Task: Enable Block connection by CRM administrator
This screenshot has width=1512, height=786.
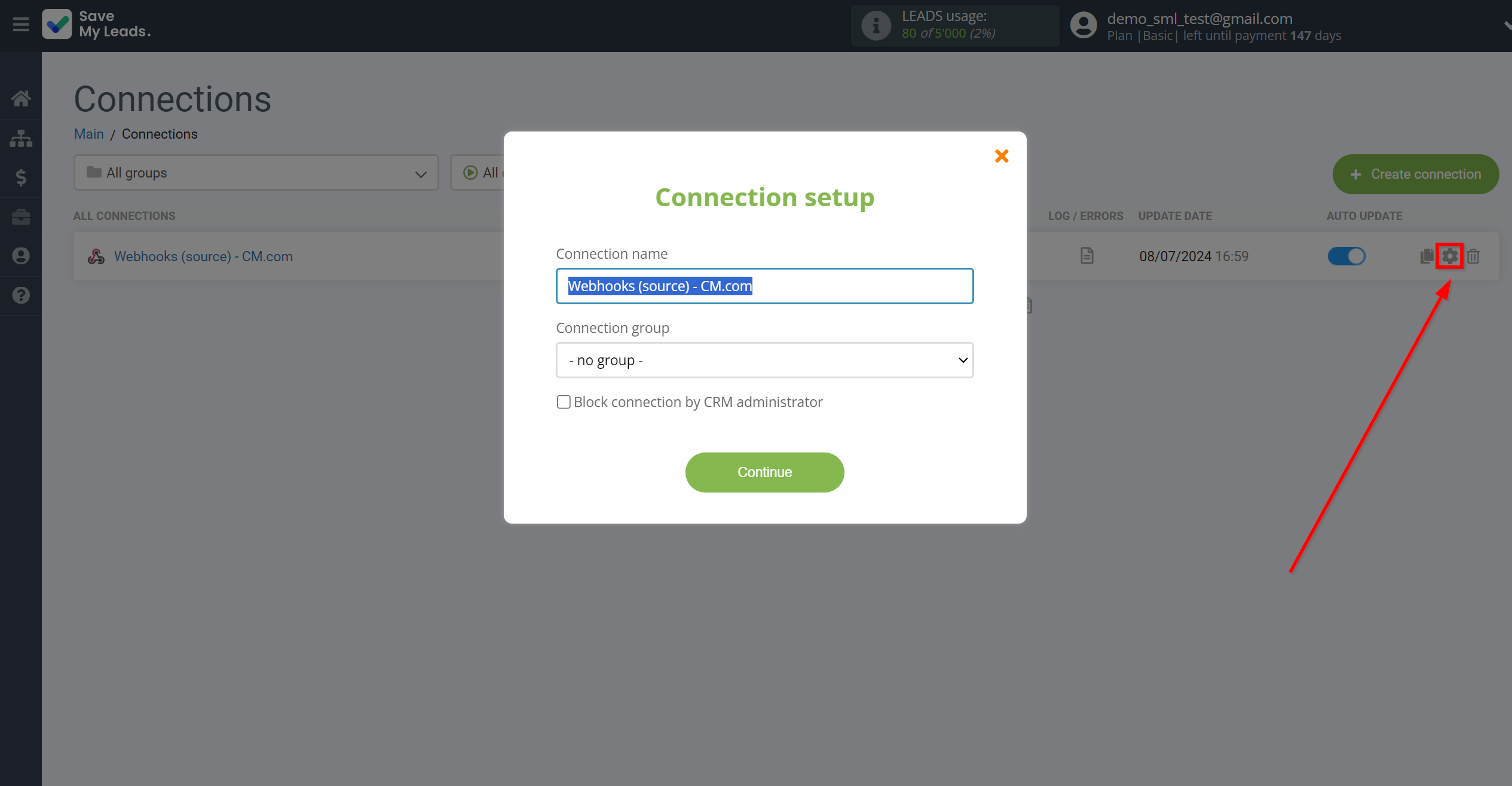Action: pos(562,401)
